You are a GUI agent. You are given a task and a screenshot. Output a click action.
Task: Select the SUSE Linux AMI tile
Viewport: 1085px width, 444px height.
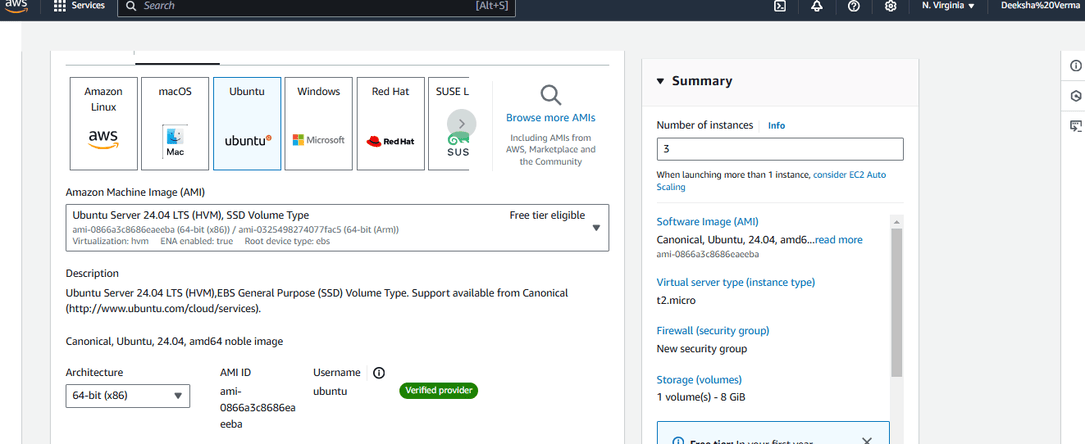tap(449, 124)
